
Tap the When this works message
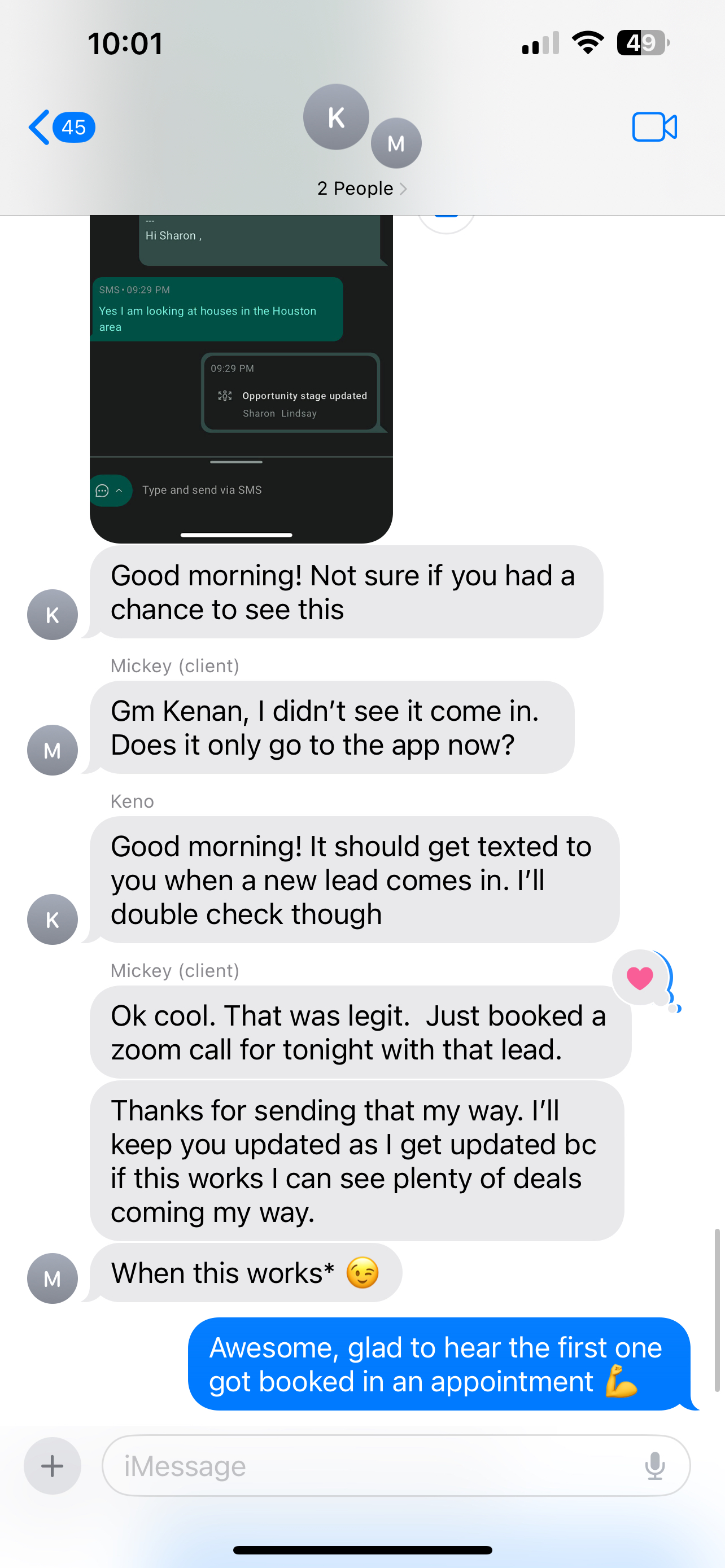point(246,1273)
